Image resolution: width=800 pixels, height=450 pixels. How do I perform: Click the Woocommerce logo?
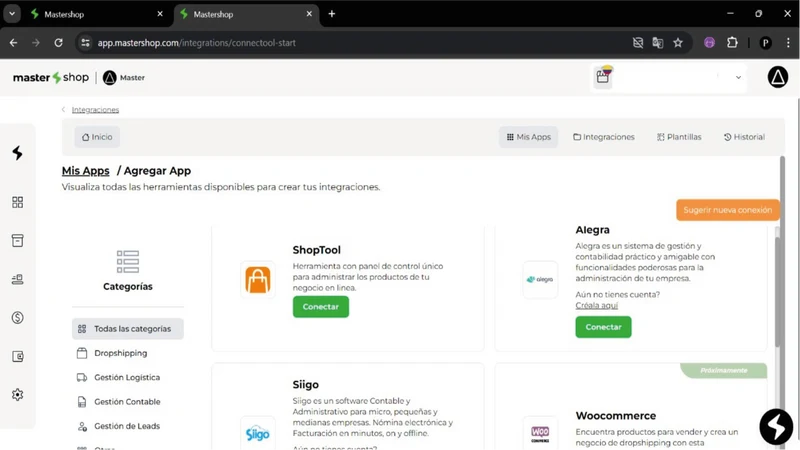[540, 434]
